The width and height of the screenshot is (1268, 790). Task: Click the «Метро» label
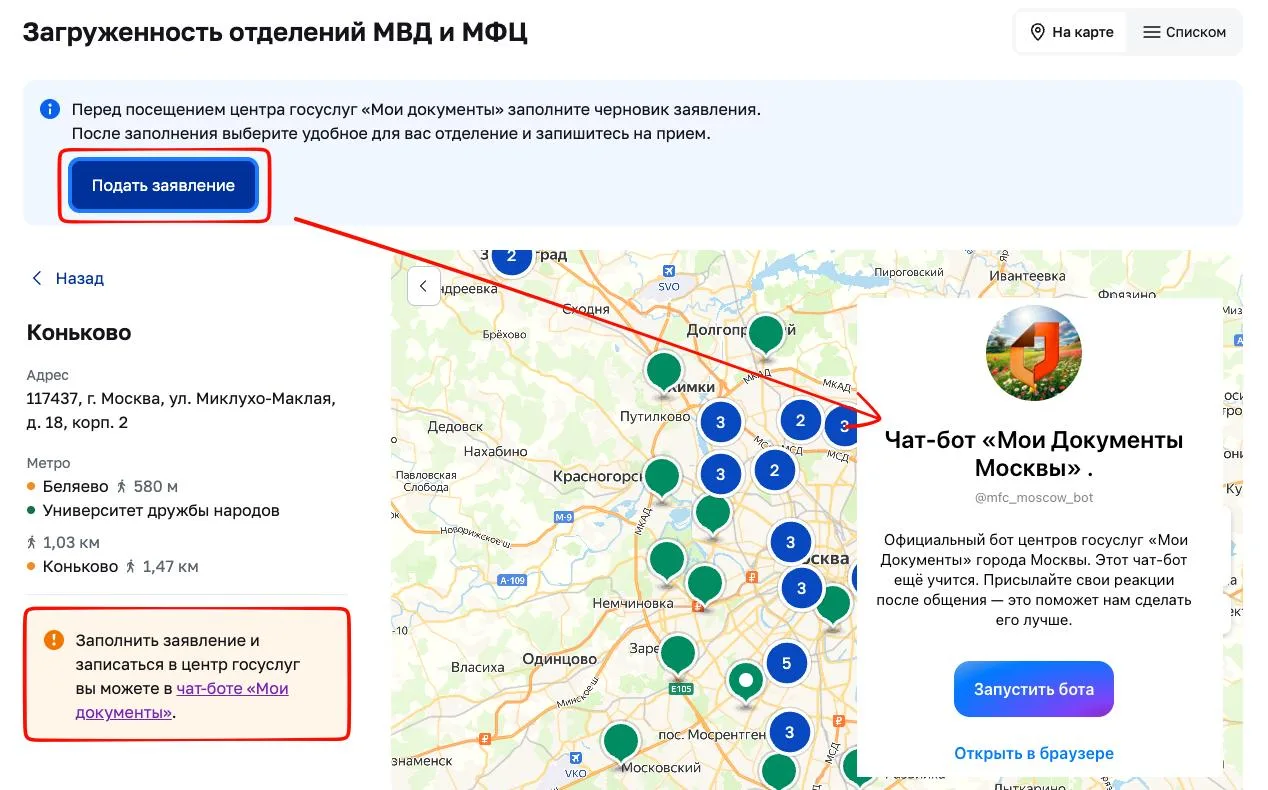(x=49, y=464)
